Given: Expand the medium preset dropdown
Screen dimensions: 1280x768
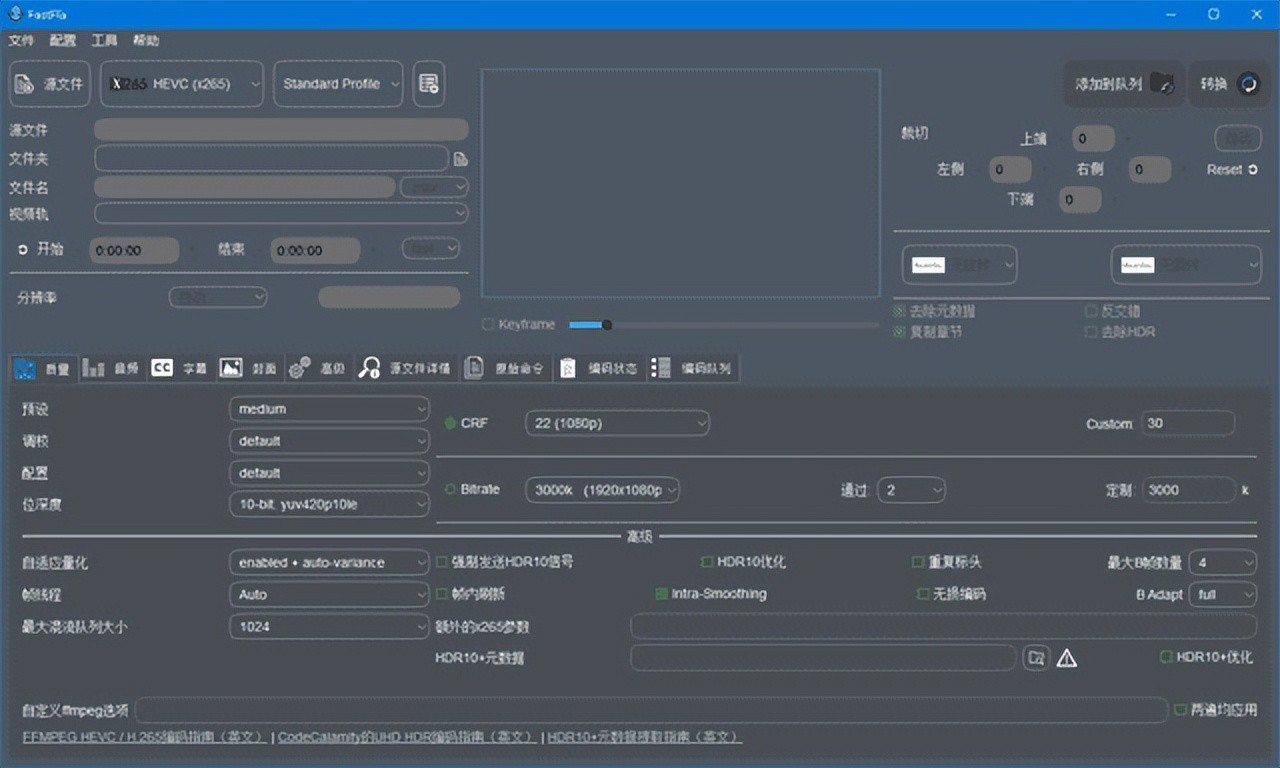Looking at the screenshot, I should [x=329, y=409].
